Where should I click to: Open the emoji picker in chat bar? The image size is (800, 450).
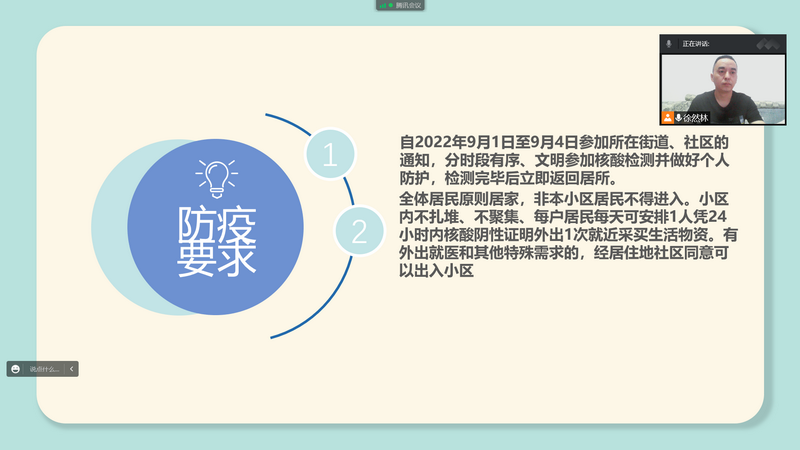click(15, 369)
